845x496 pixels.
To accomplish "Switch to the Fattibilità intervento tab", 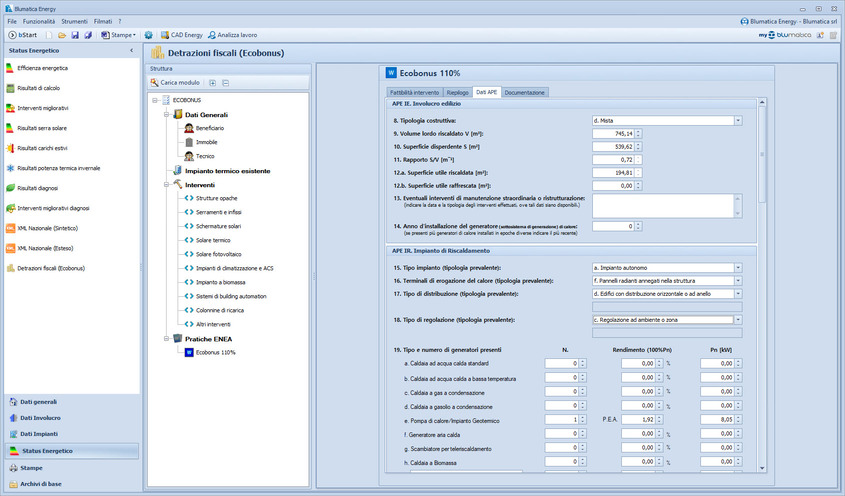I will tap(414, 93).
